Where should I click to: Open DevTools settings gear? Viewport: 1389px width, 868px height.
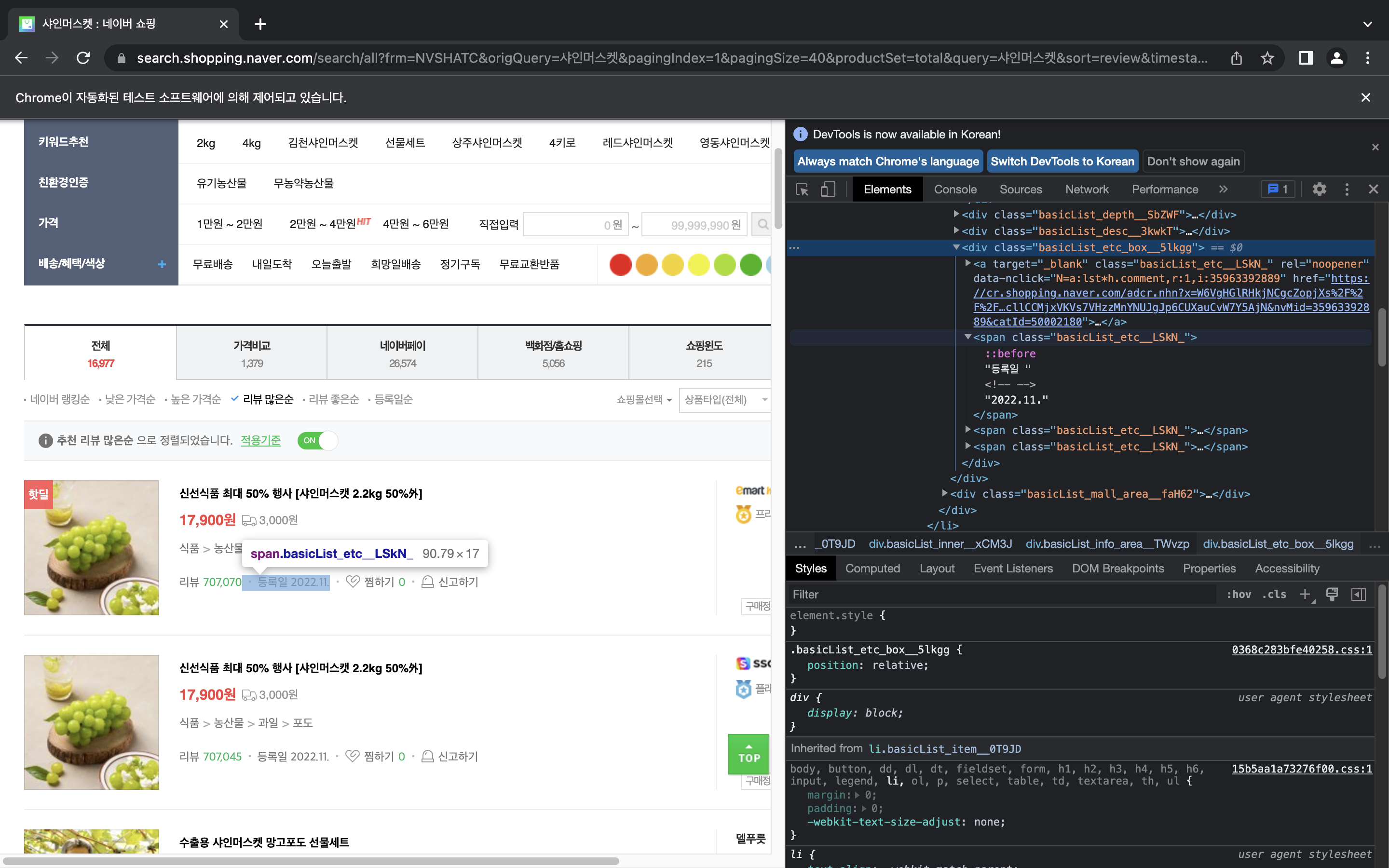(x=1320, y=190)
